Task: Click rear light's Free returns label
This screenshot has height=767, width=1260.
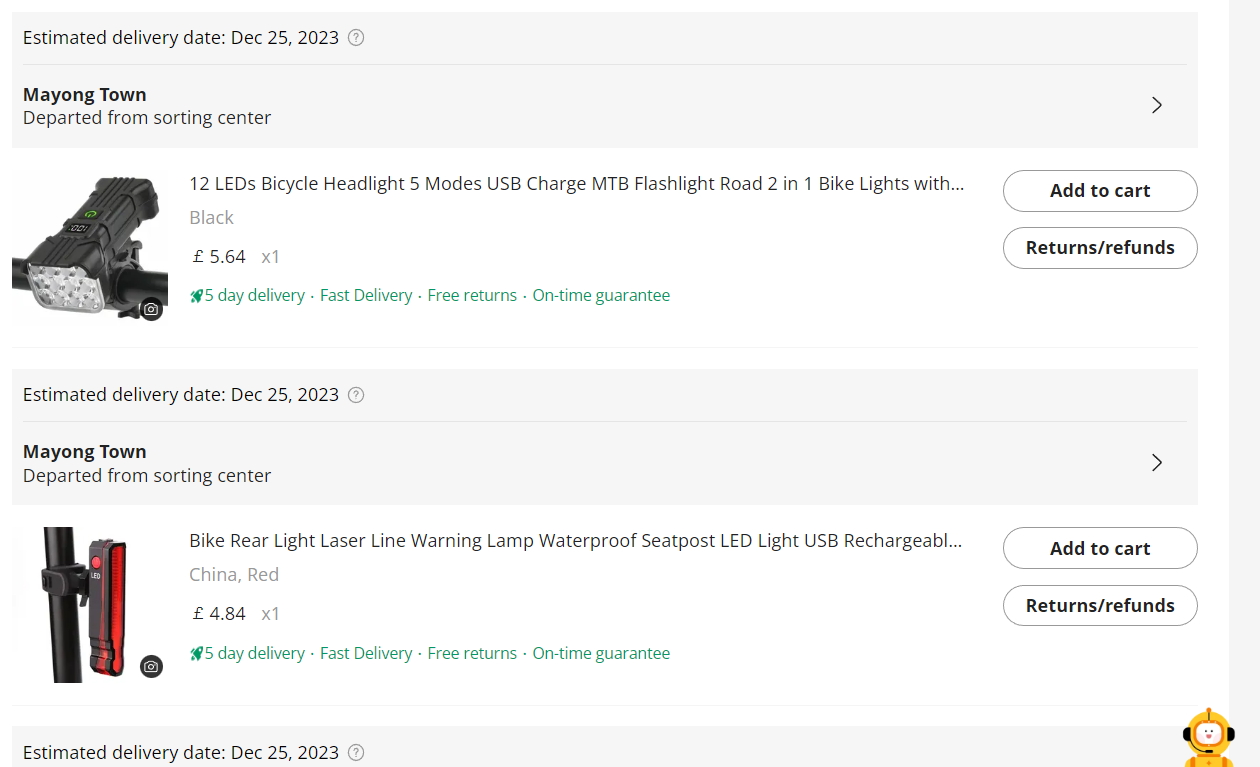Action: coord(472,654)
